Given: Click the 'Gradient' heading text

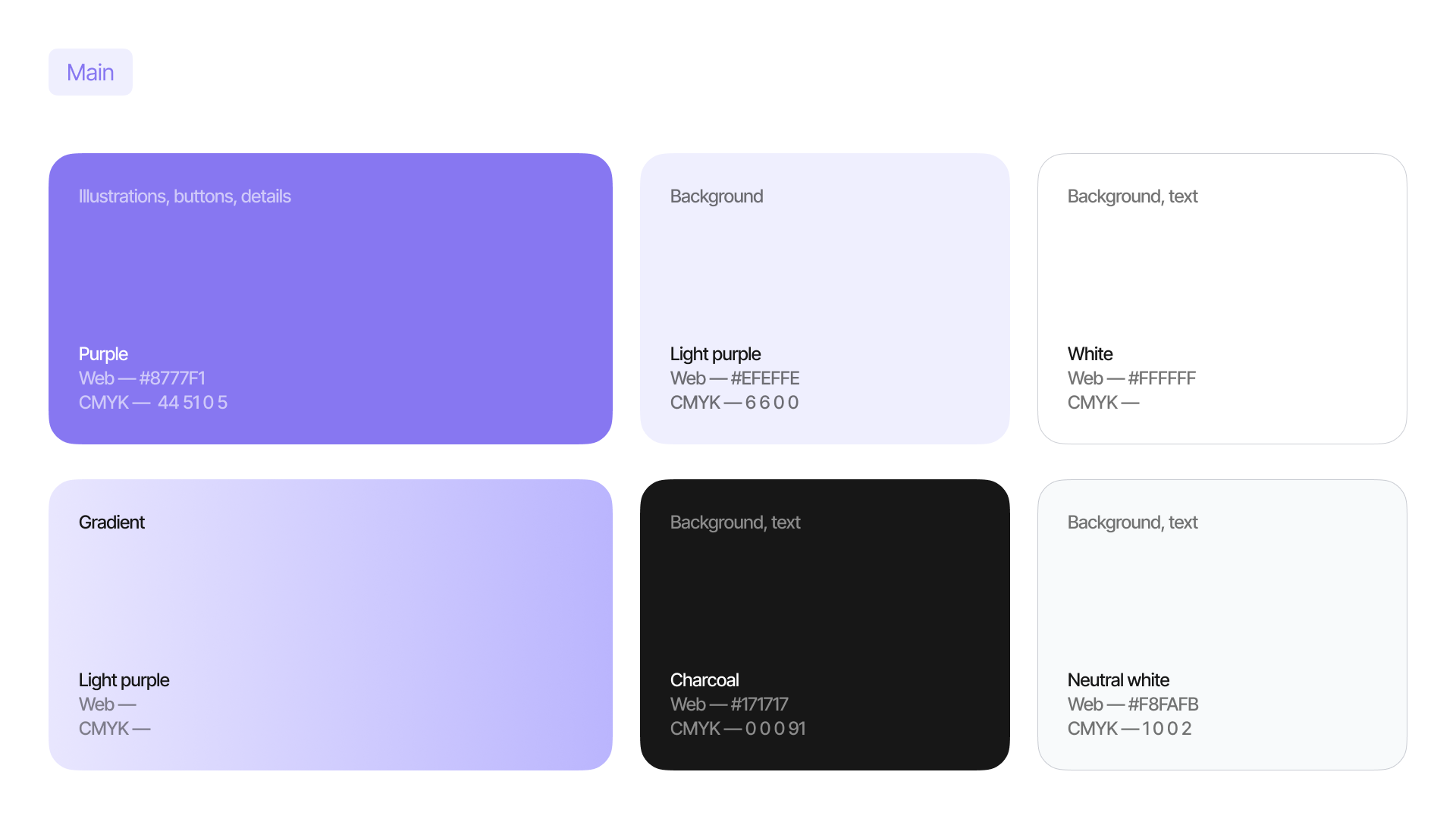Looking at the screenshot, I should coord(111,522).
